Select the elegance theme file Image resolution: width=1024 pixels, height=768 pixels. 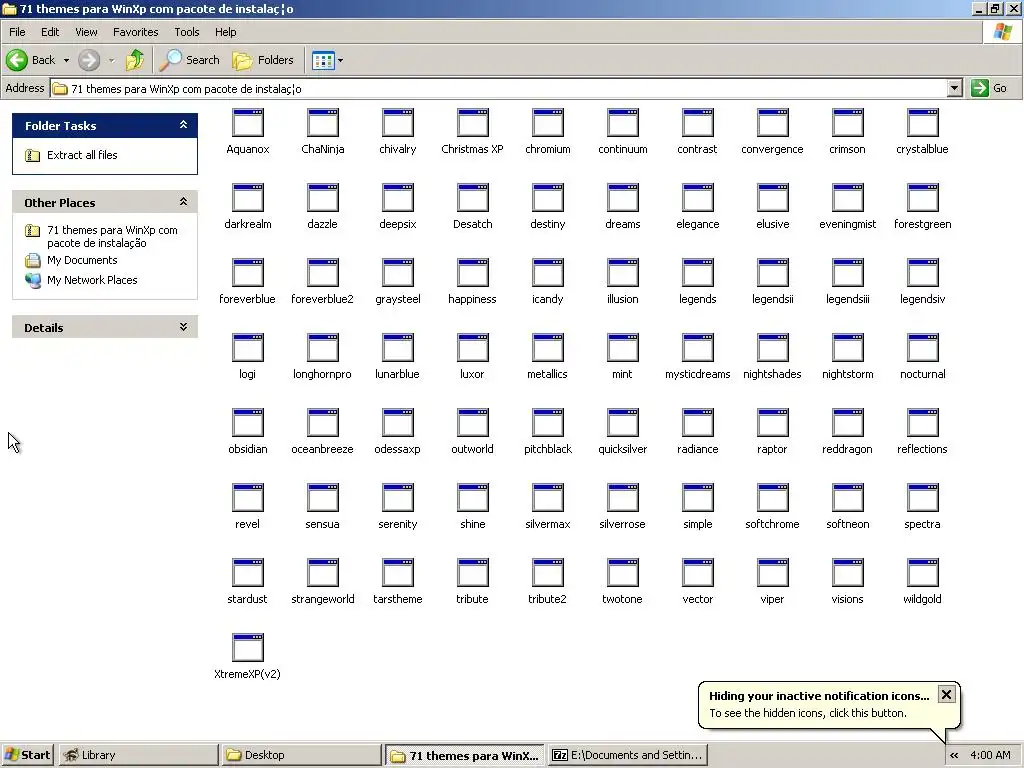(697, 207)
